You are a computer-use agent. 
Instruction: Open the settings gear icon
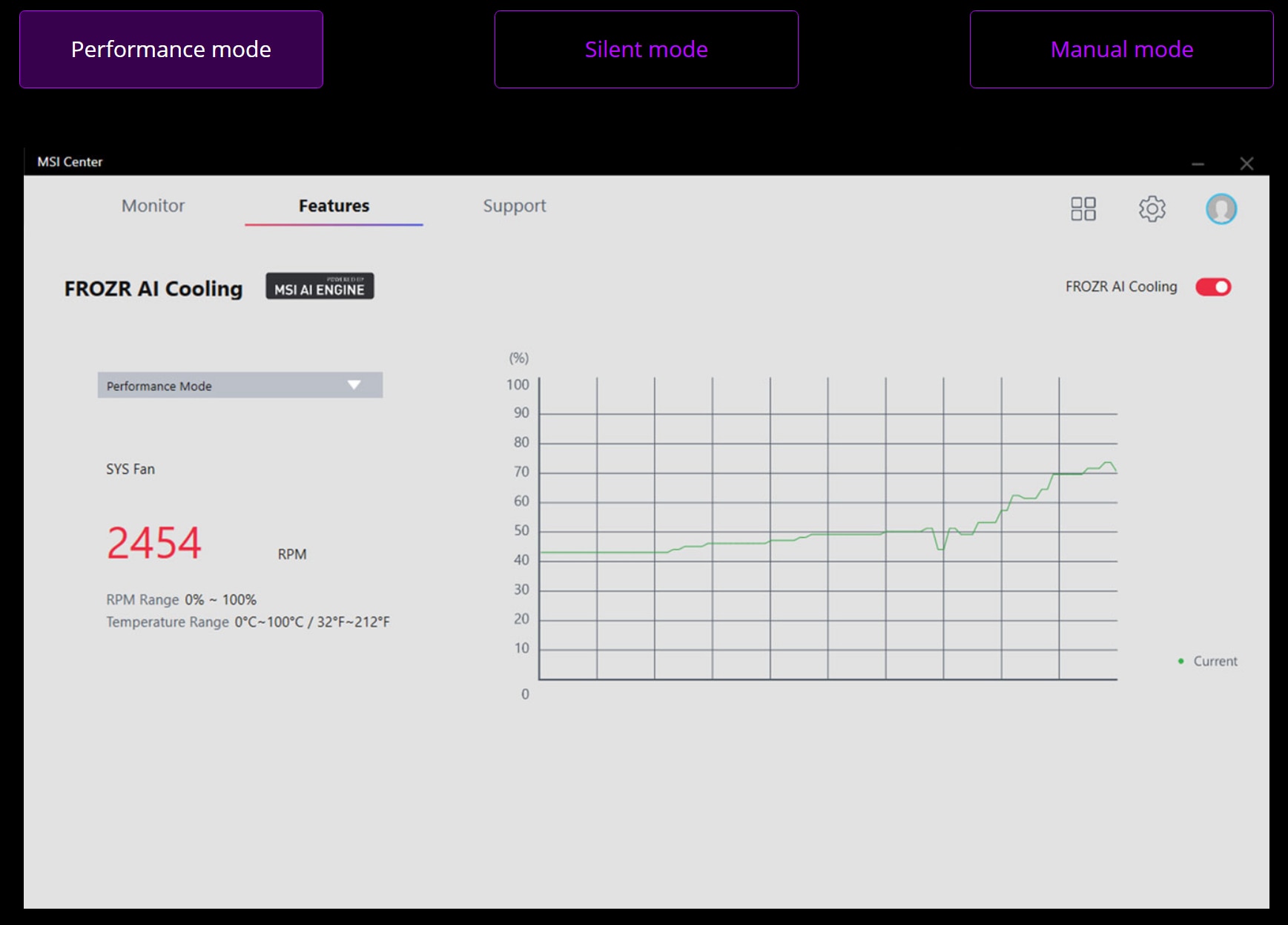click(1152, 208)
